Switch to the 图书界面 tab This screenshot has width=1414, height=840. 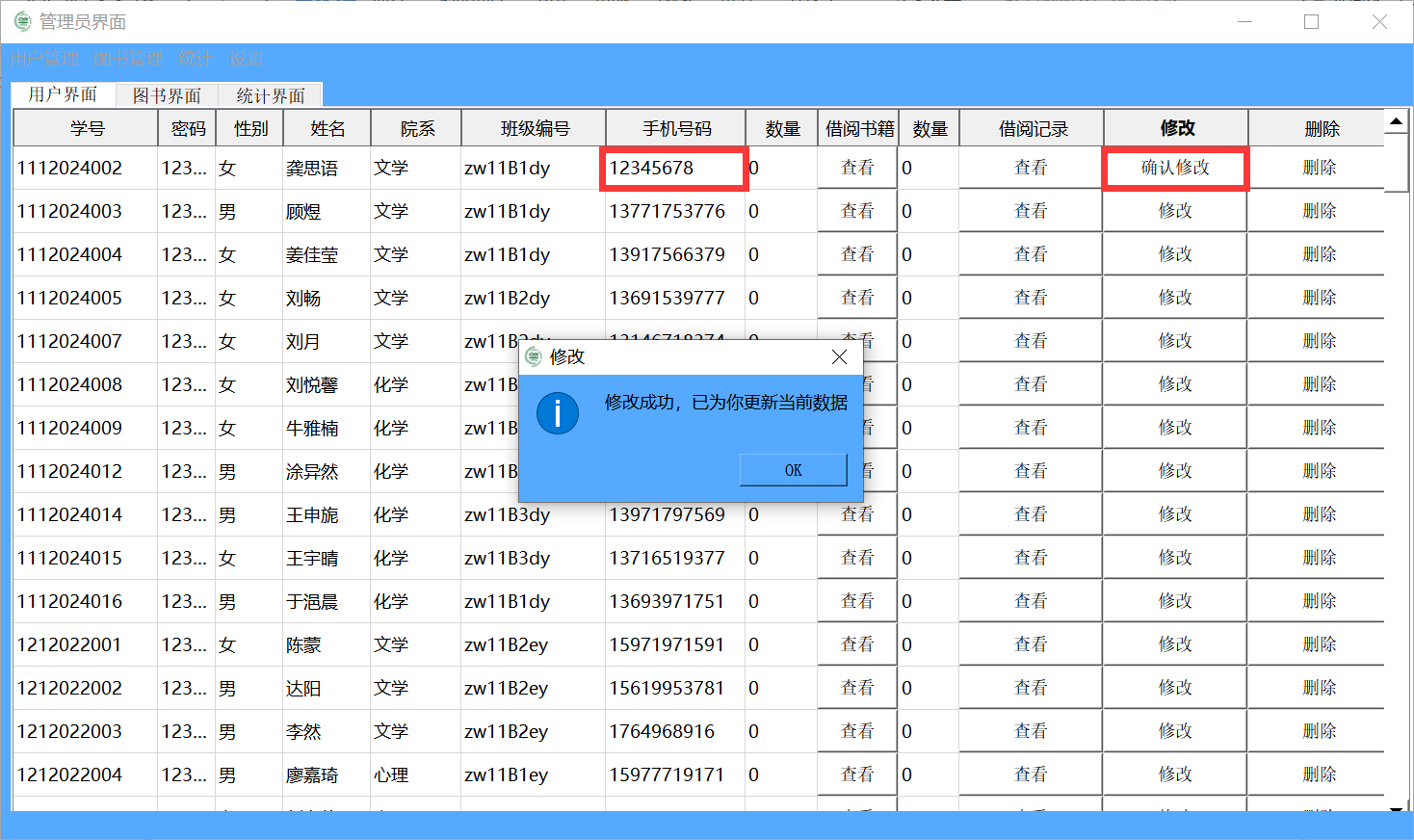pos(167,95)
